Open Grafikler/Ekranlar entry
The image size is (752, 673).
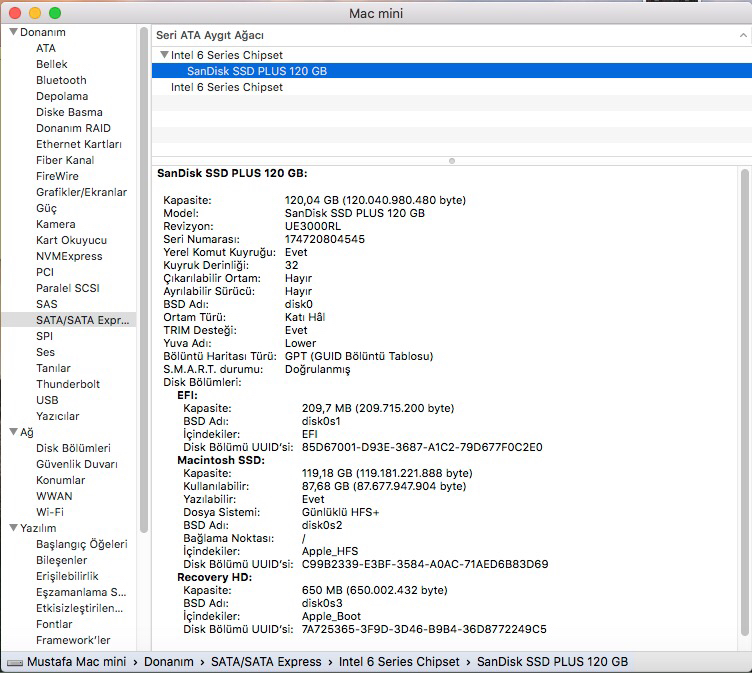[82, 192]
